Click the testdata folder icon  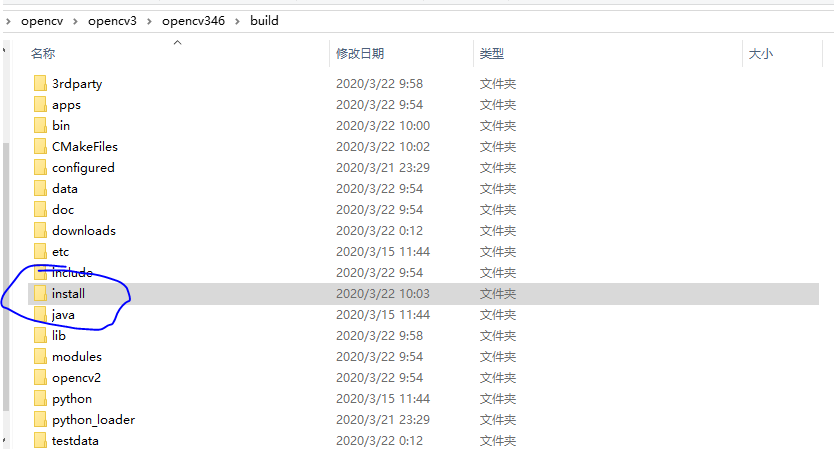coord(40,440)
